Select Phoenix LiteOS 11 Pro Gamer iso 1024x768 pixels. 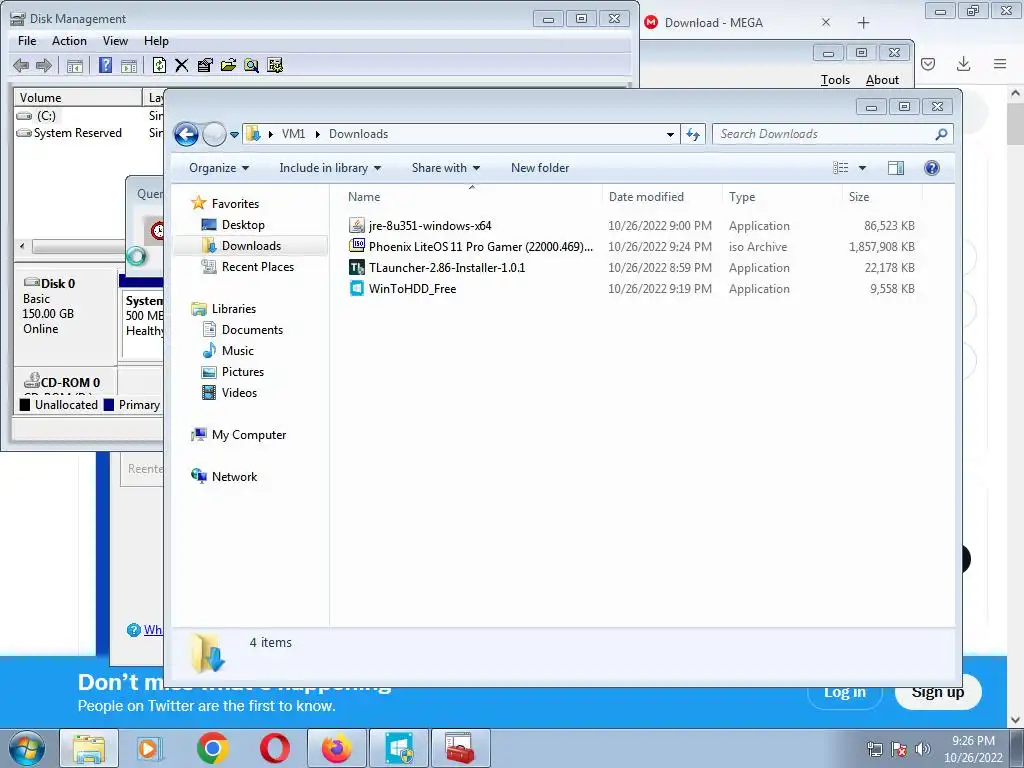click(x=480, y=247)
